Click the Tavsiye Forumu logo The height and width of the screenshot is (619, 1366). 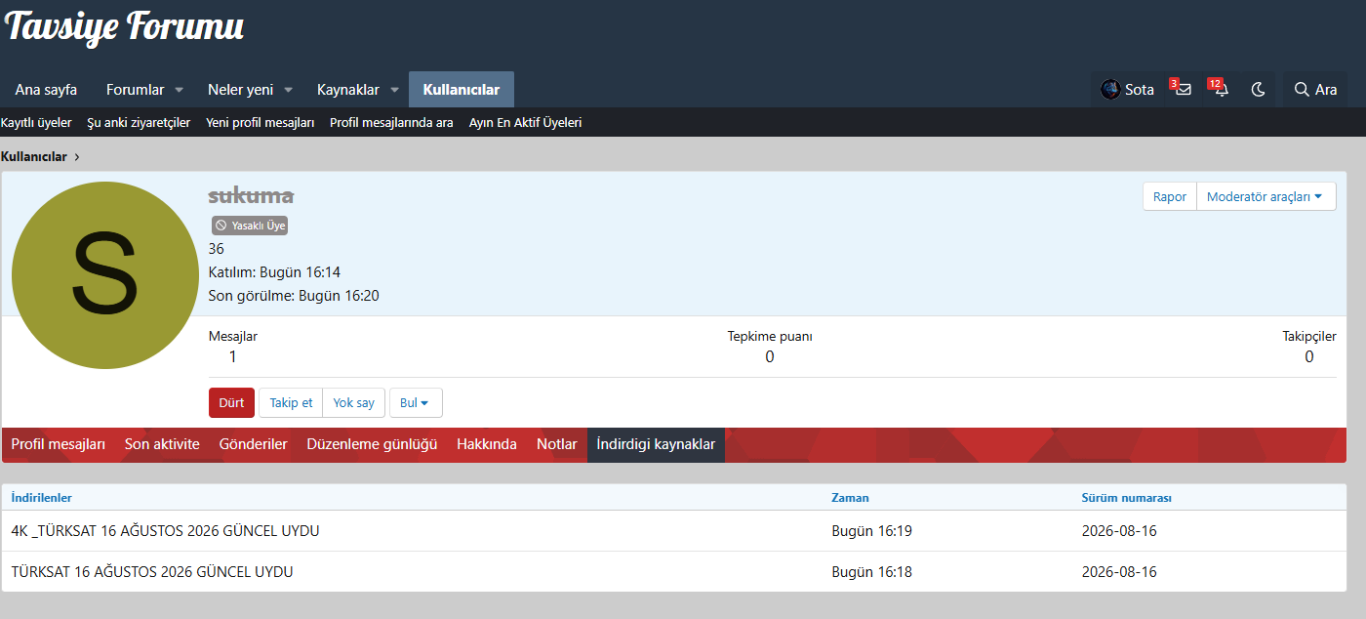124,27
